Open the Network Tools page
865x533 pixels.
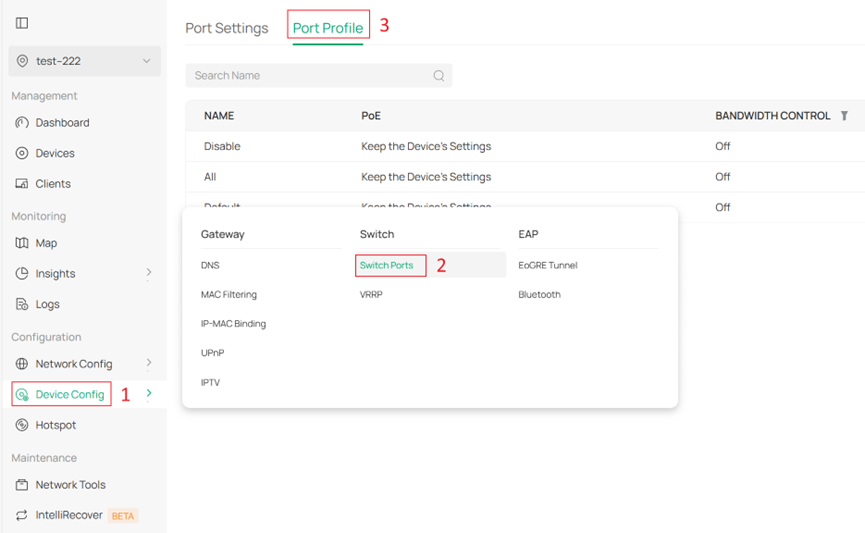[70, 485]
